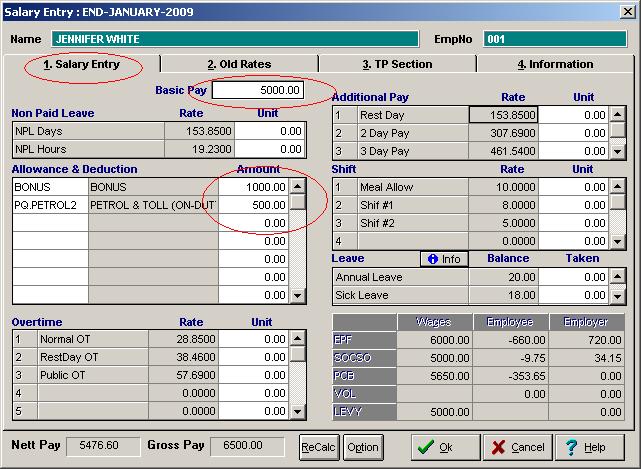This screenshot has width=641, height=469.
Task: Click the BONUS code cell
Action: point(51,187)
